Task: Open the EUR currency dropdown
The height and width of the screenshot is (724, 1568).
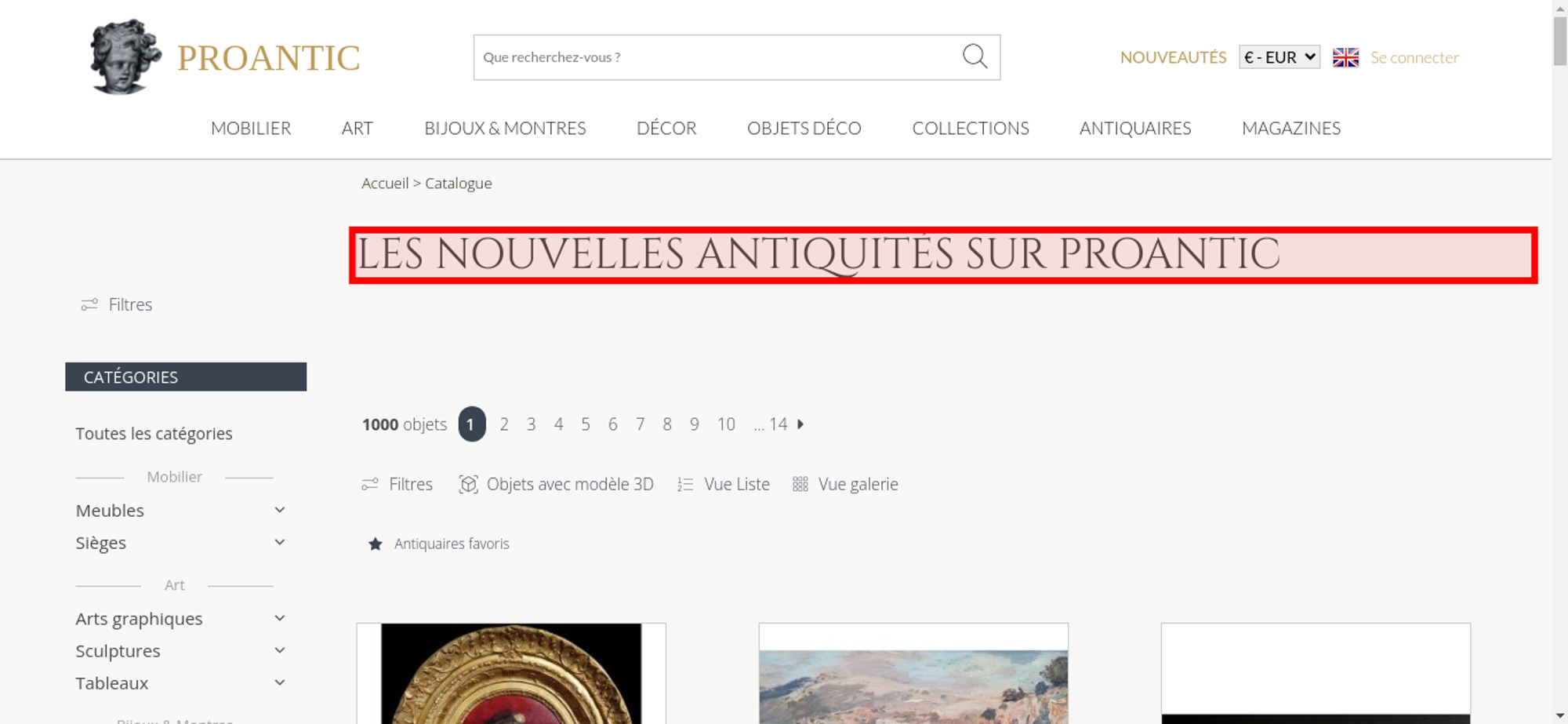Action: pos(1279,57)
